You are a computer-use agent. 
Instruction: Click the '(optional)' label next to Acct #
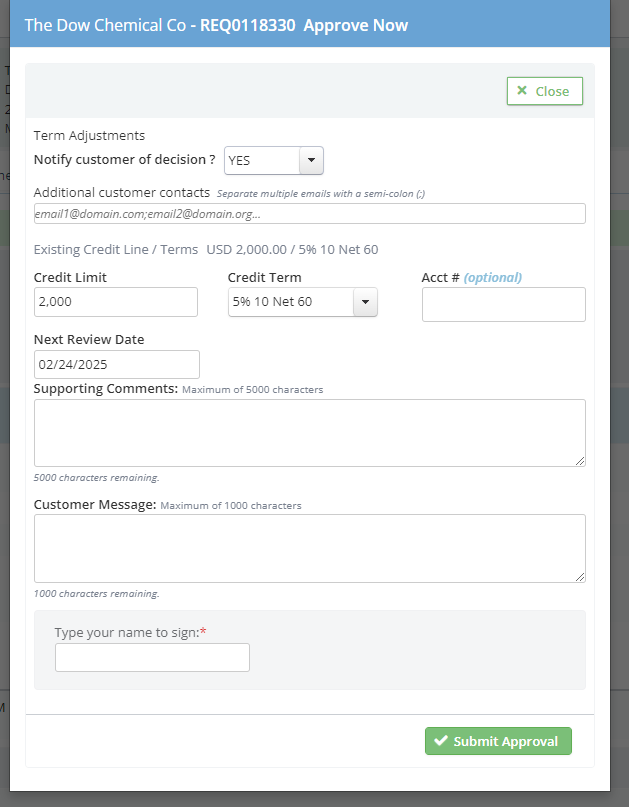pos(493,278)
